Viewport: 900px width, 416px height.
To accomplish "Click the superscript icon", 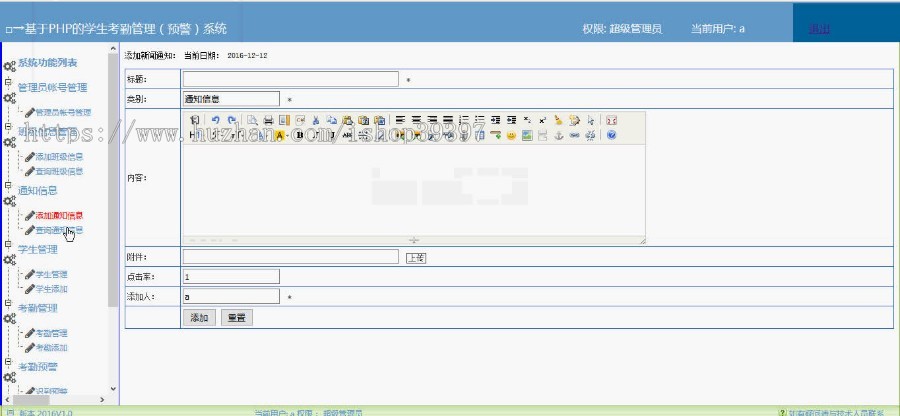I will [x=543, y=120].
